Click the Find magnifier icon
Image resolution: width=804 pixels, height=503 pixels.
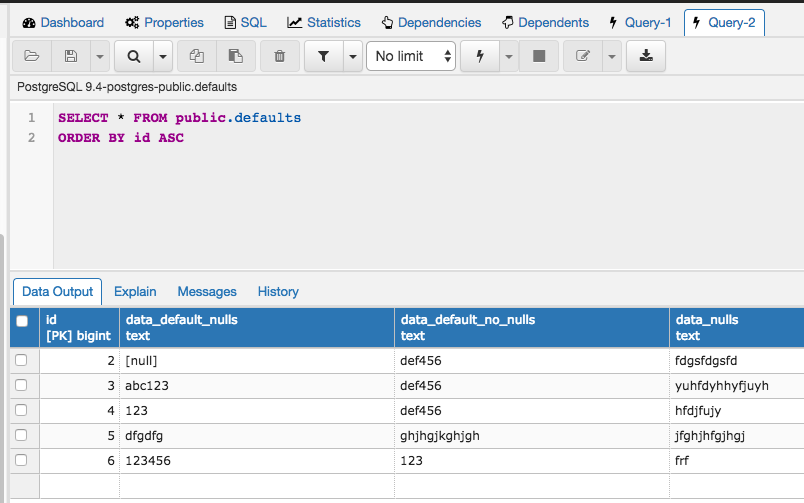pos(134,57)
